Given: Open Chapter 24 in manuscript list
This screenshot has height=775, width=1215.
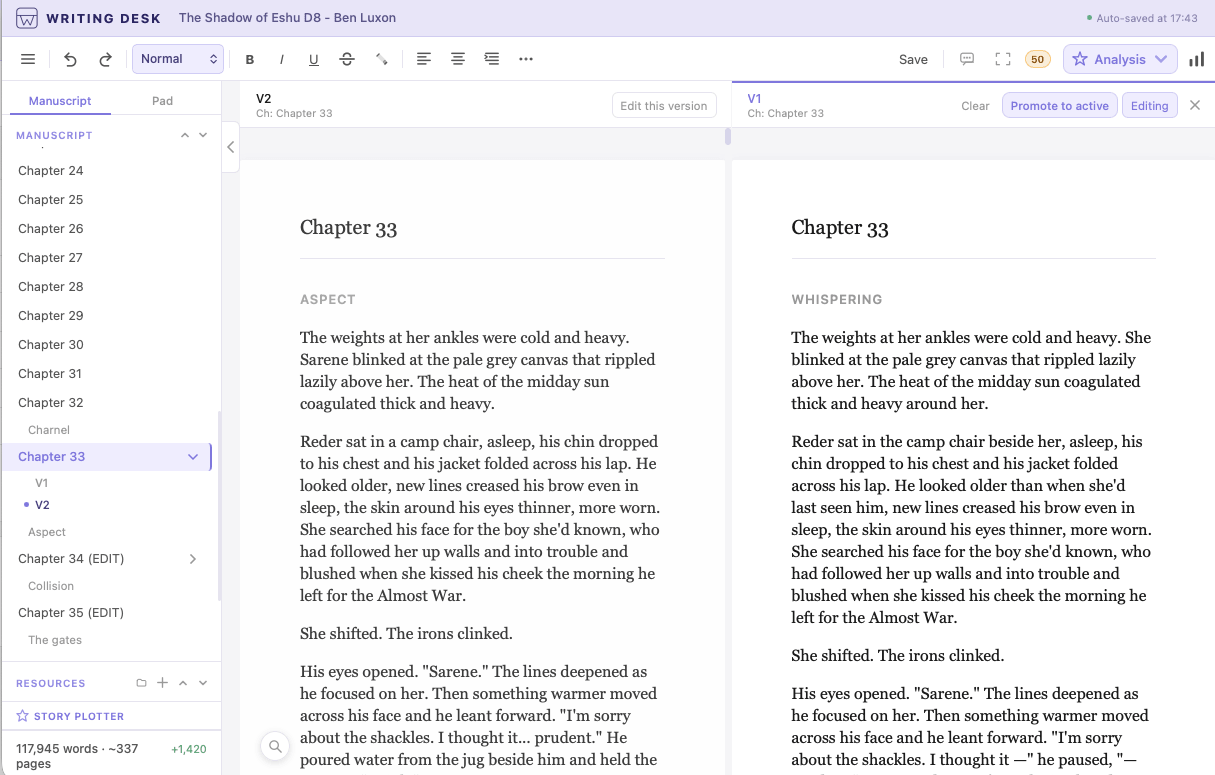Looking at the screenshot, I should click(x=51, y=171).
